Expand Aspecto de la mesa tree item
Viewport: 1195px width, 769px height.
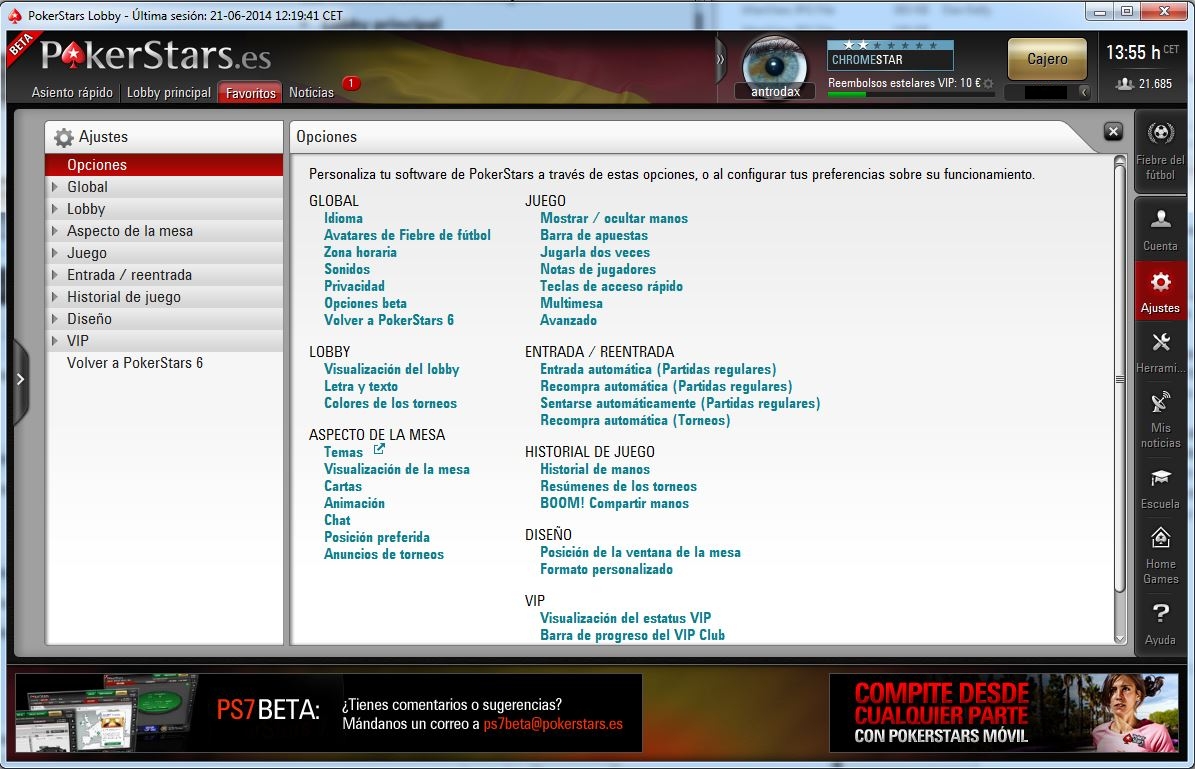(x=55, y=231)
